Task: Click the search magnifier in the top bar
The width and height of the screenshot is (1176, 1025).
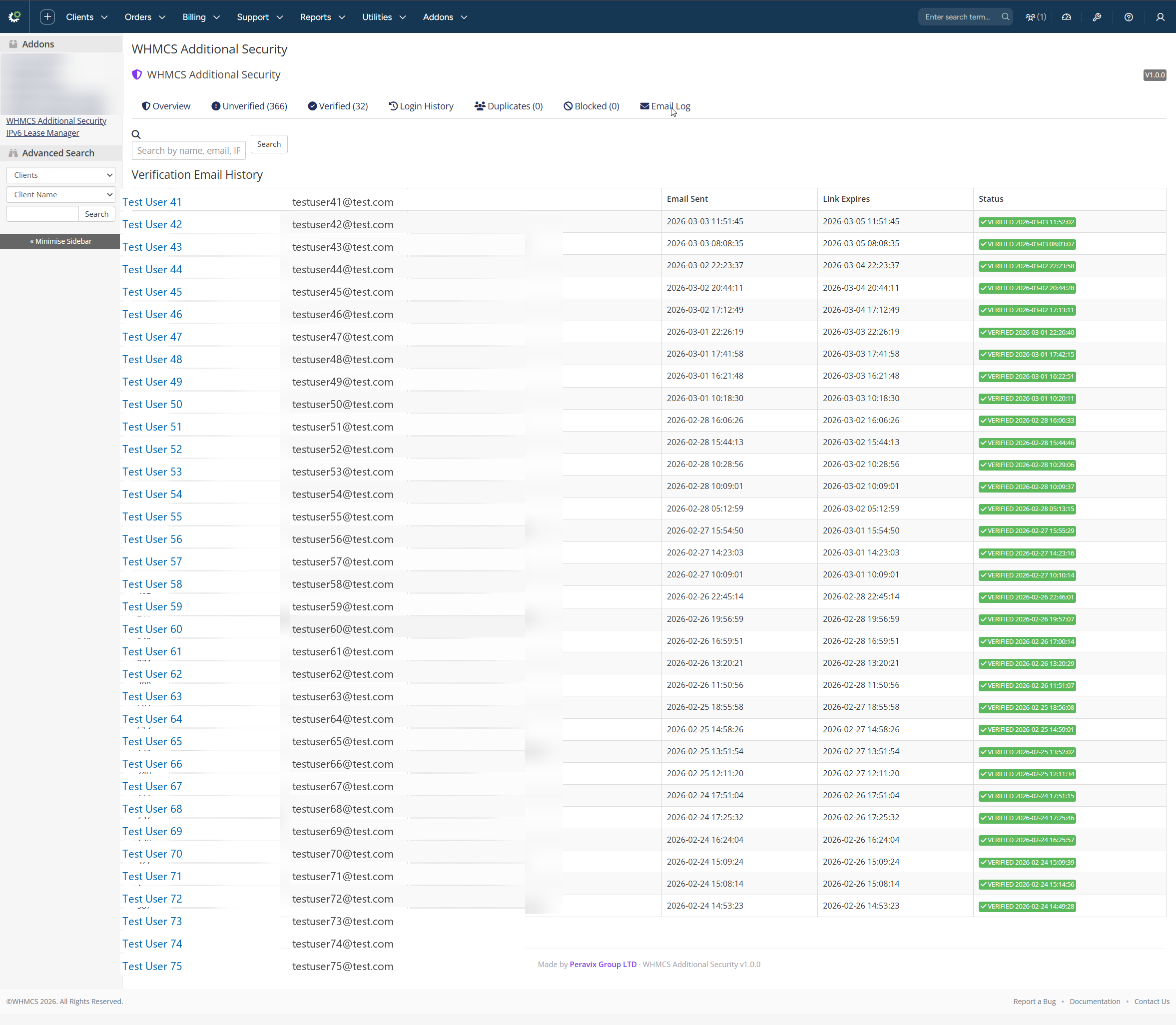Action: (1005, 16)
